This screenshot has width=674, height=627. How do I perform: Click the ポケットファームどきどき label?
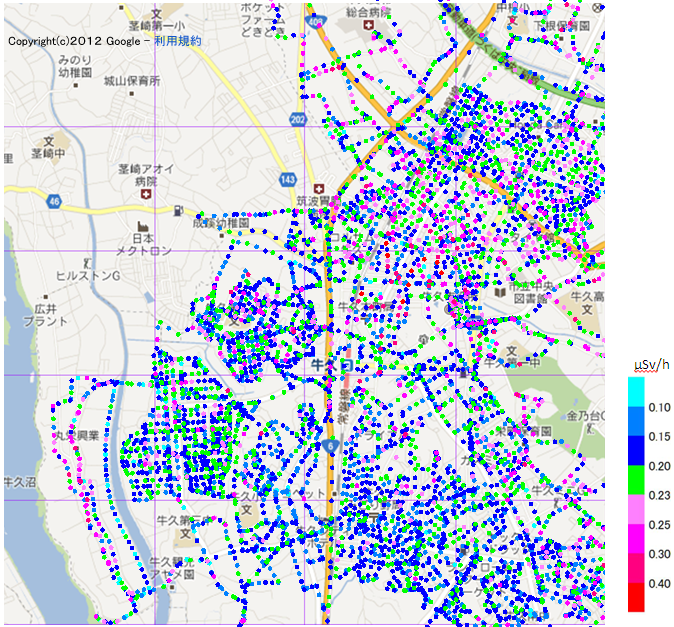coord(263,19)
